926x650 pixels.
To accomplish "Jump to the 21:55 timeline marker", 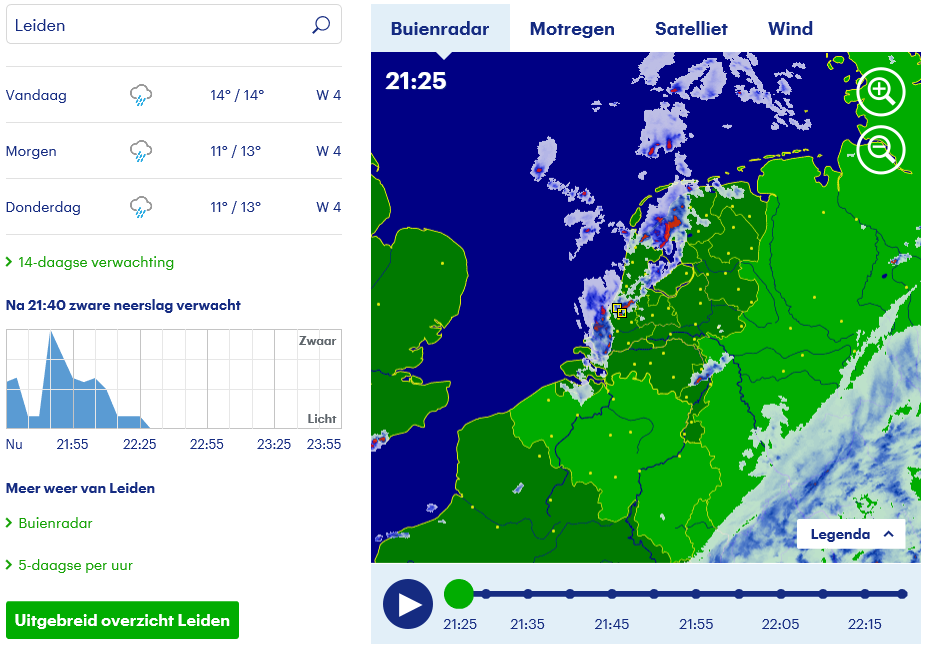I will 696,594.
